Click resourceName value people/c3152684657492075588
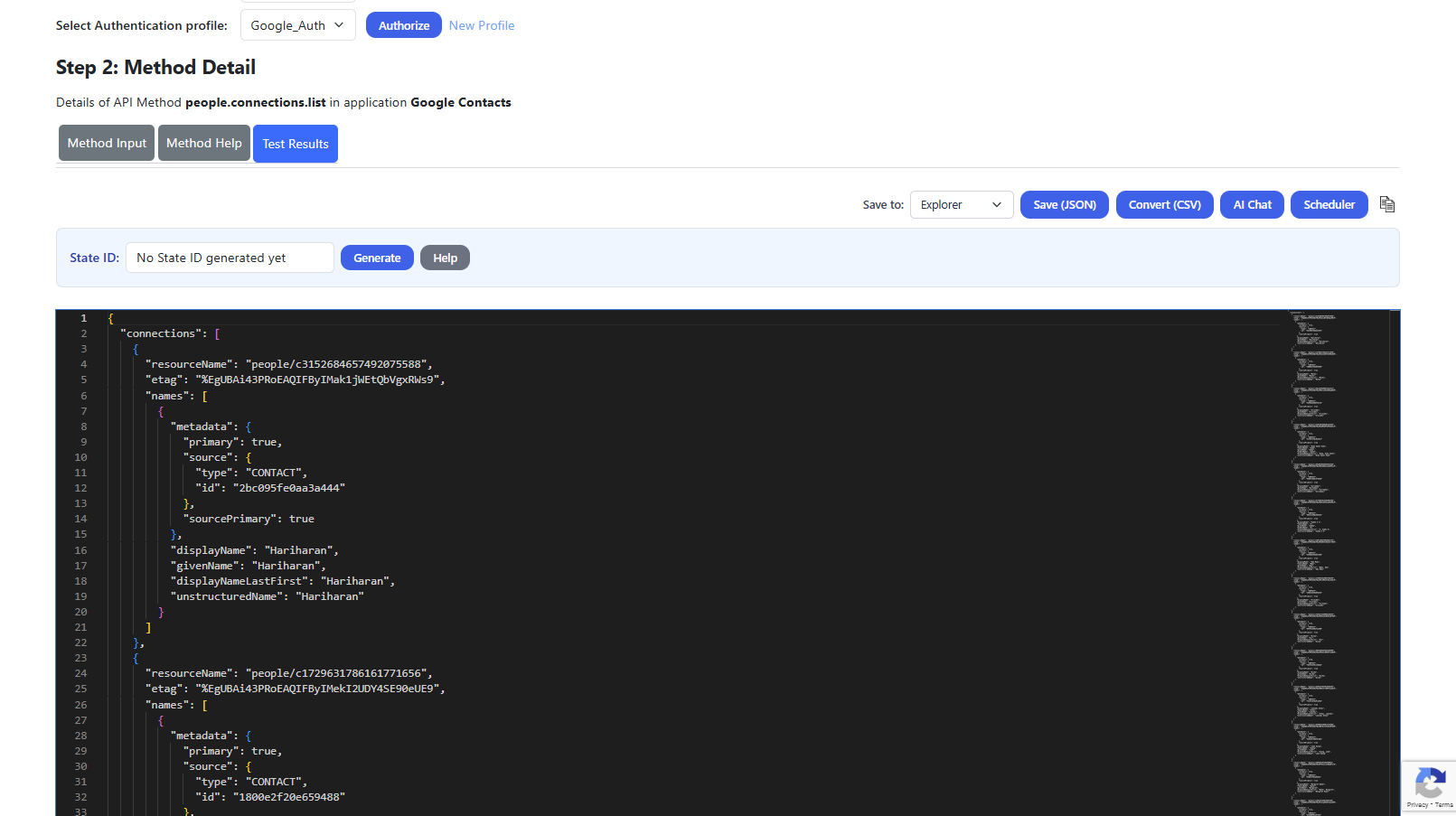The height and width of the screenshot is (816, 1456). [x=336, y=364]
